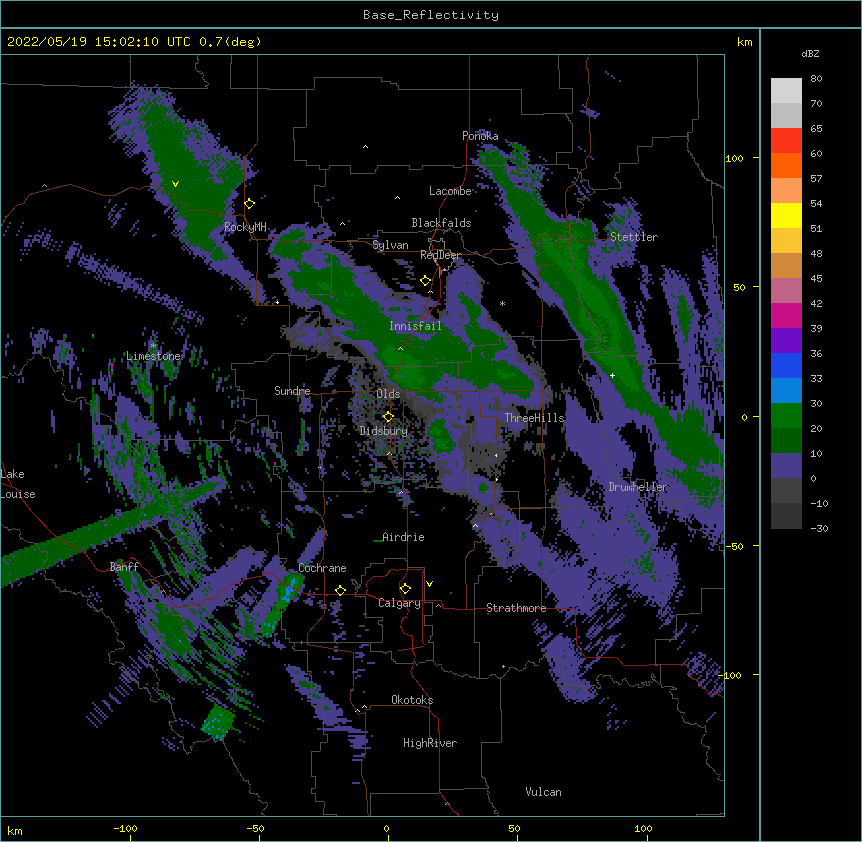862x842 pixels.
Task: Click the RockyMH city label
Action: click(245, 227)
